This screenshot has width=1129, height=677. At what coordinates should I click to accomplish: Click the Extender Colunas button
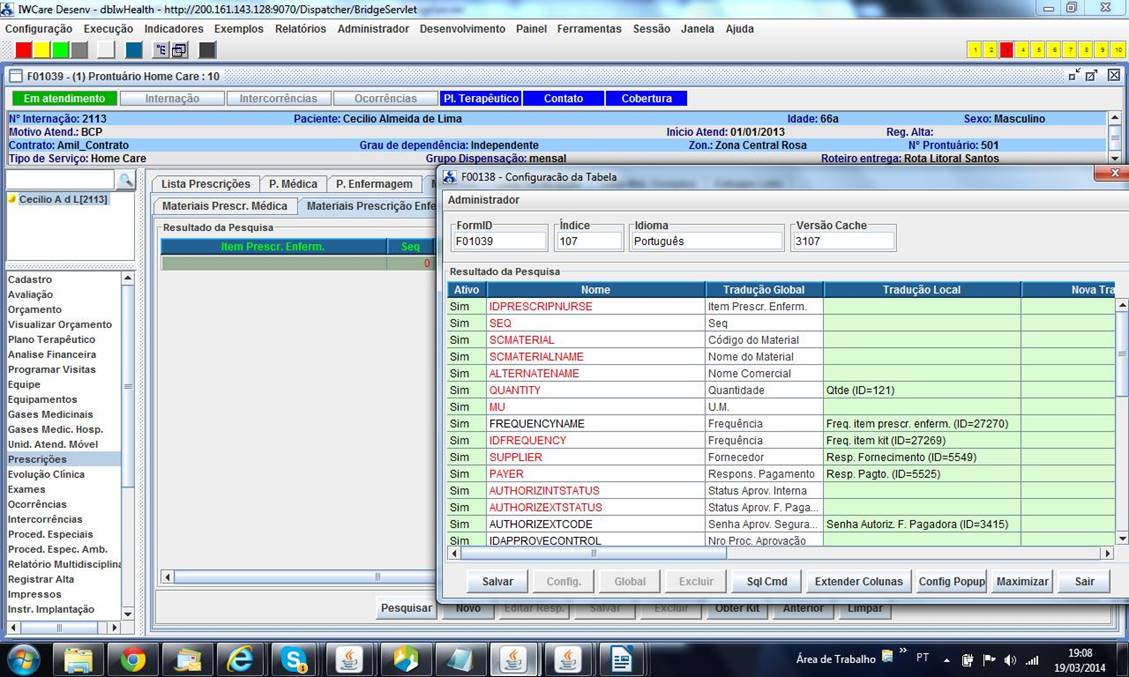[x=858, y=581]
